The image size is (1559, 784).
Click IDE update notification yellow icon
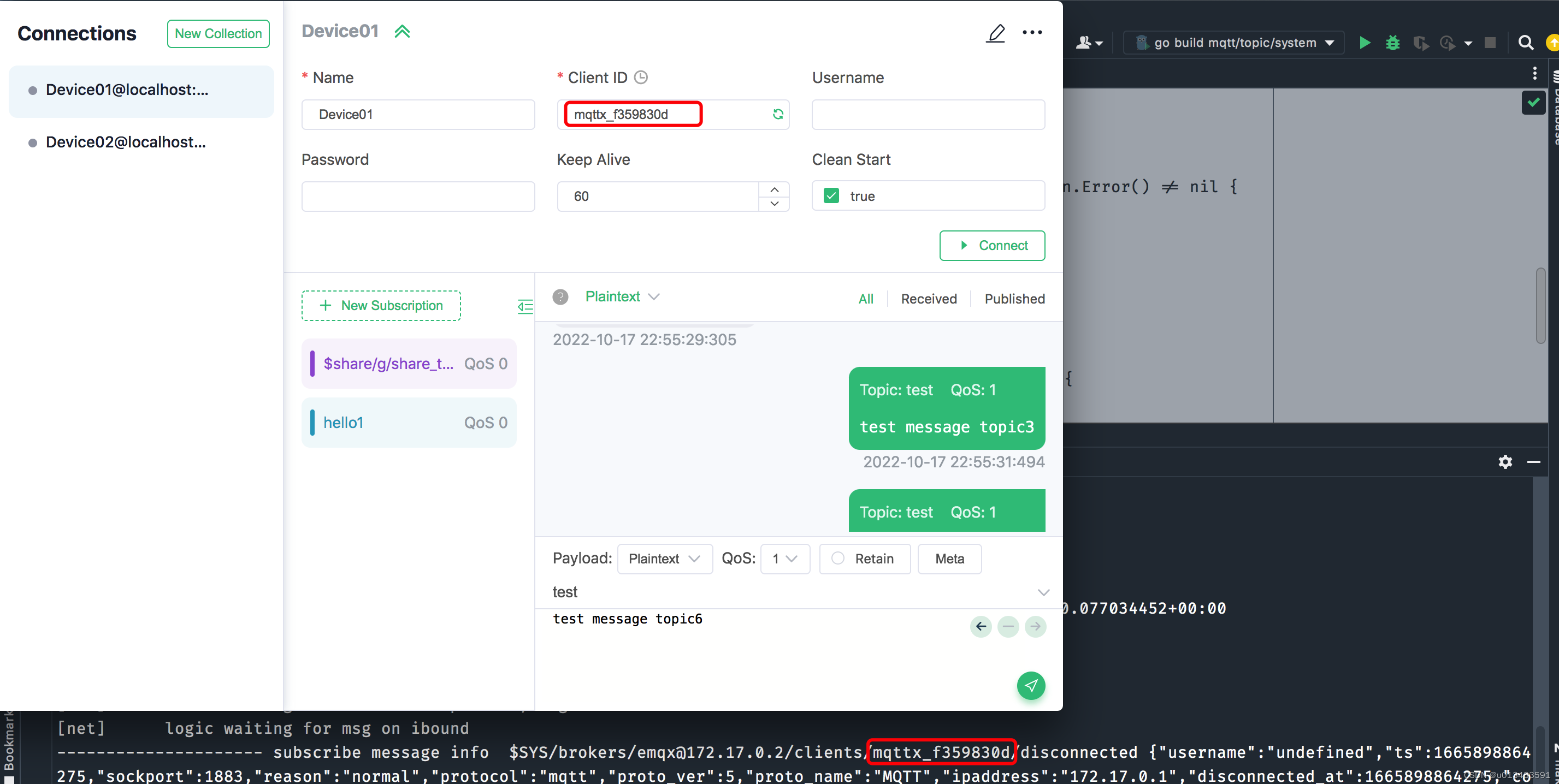tap(1552, 43)
